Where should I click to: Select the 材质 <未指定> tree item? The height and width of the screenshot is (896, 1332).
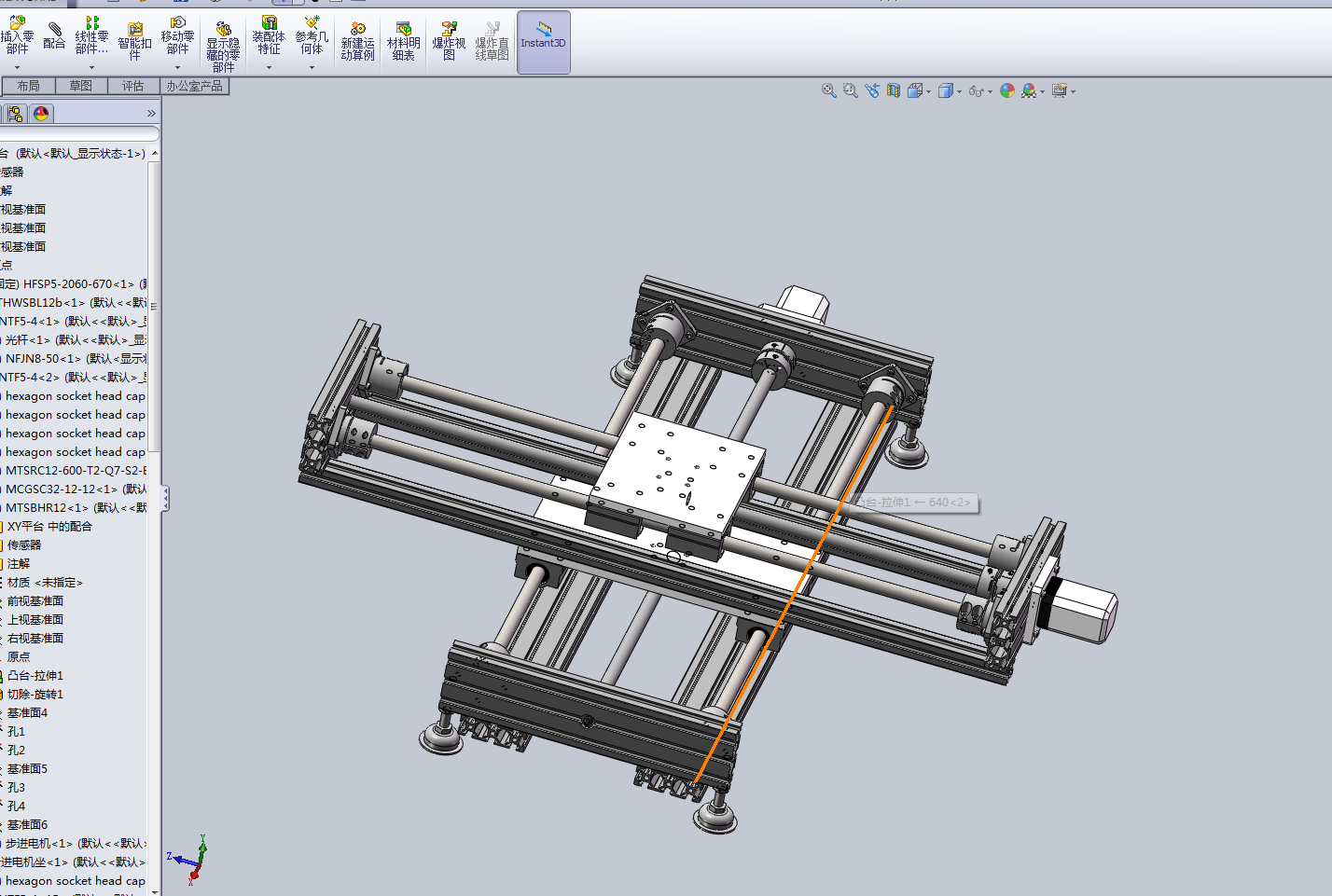45,582
